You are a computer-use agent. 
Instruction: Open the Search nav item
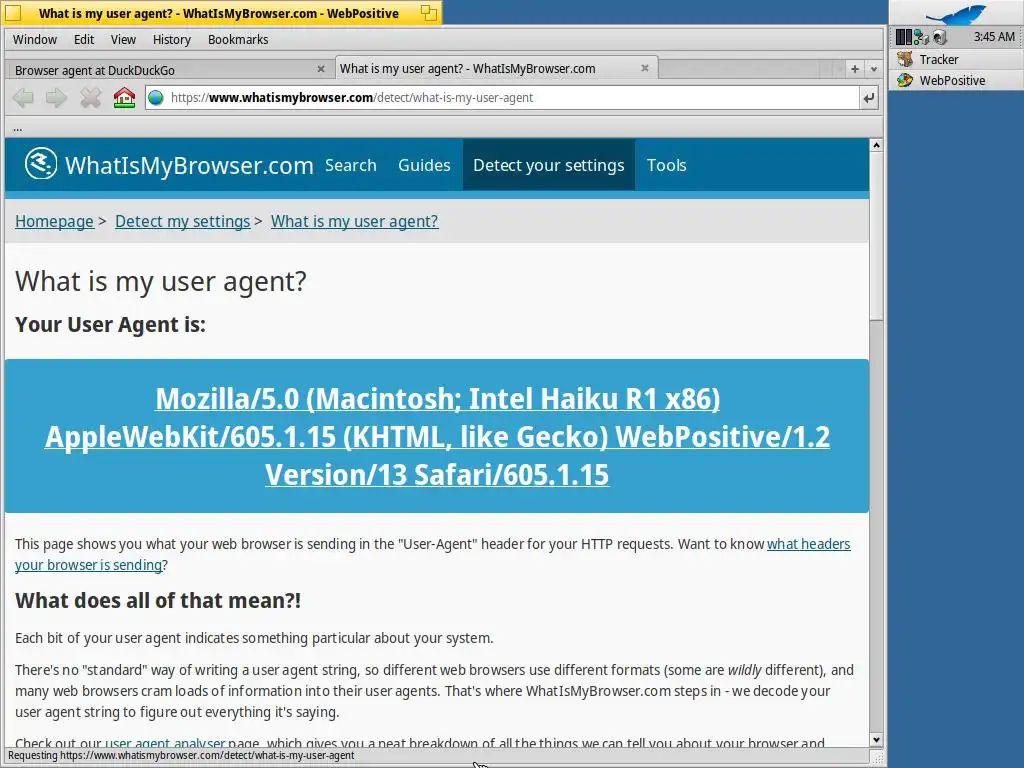(x=351, y=165)
